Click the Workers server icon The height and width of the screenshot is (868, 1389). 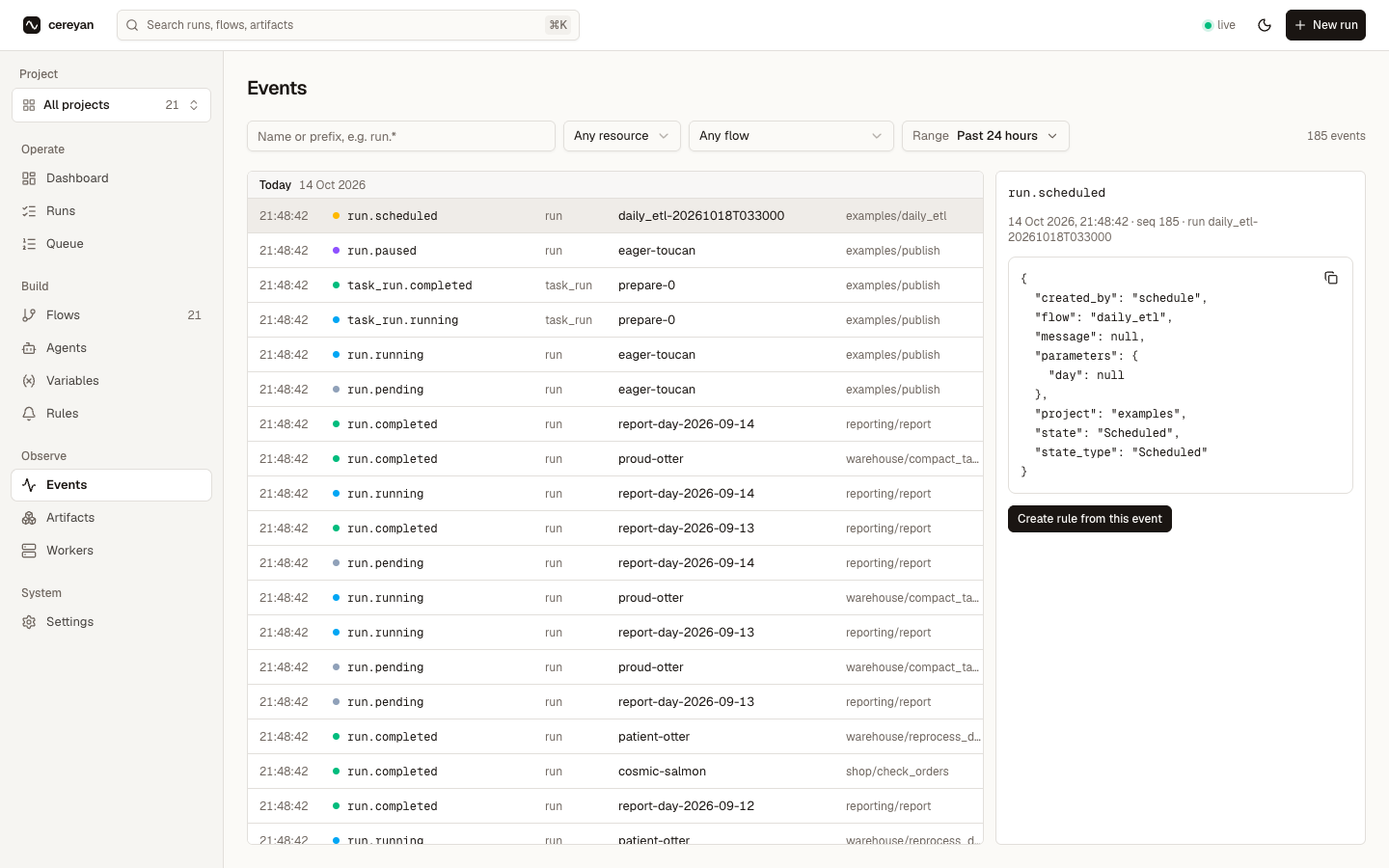(29, 551)
